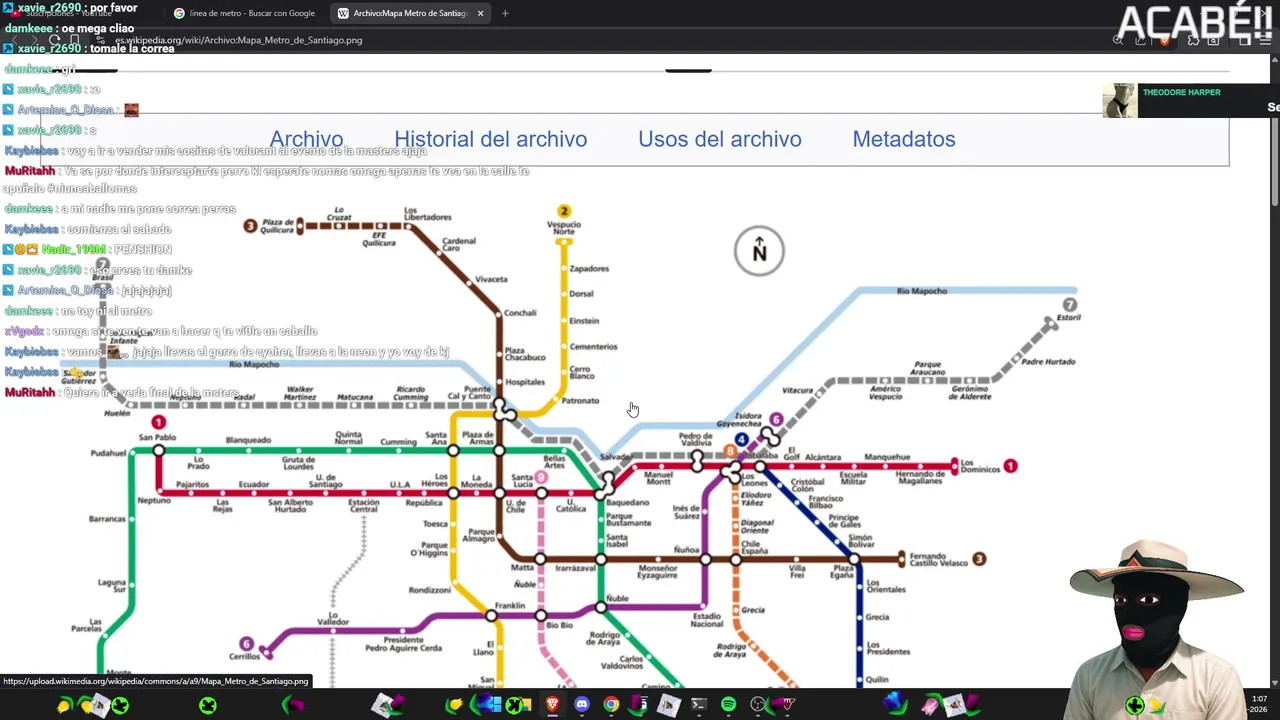Viewport: 1280px width, 720px height.
Task: Click the 'Baquedano' station label
Action: [x=627, y=503]
